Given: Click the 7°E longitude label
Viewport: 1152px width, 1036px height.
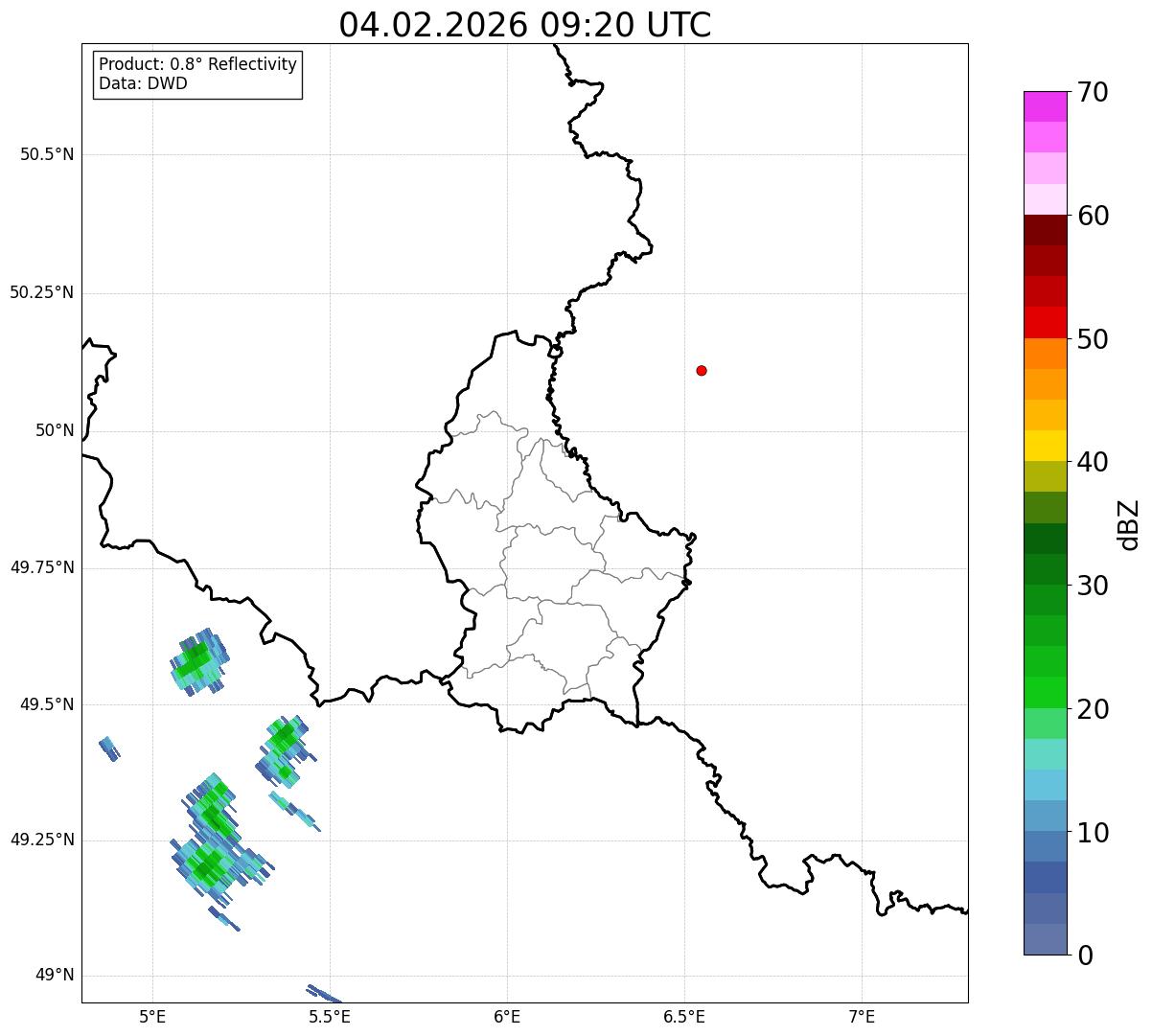Looking at the screenshot, I should pos(862,1016).
